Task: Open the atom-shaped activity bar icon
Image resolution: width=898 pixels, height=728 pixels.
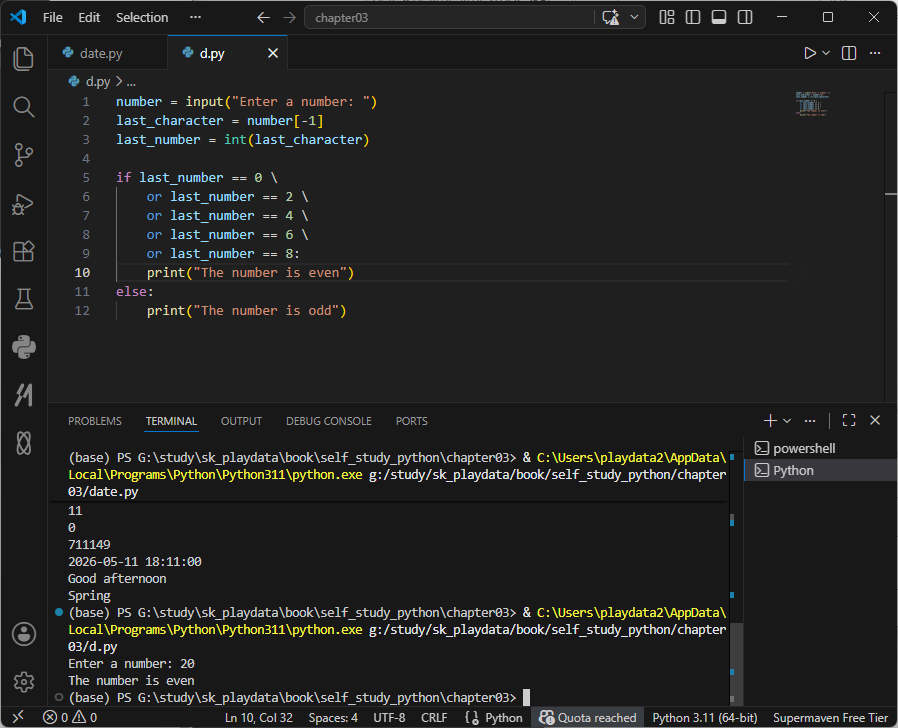Action: tap(23, 443)
